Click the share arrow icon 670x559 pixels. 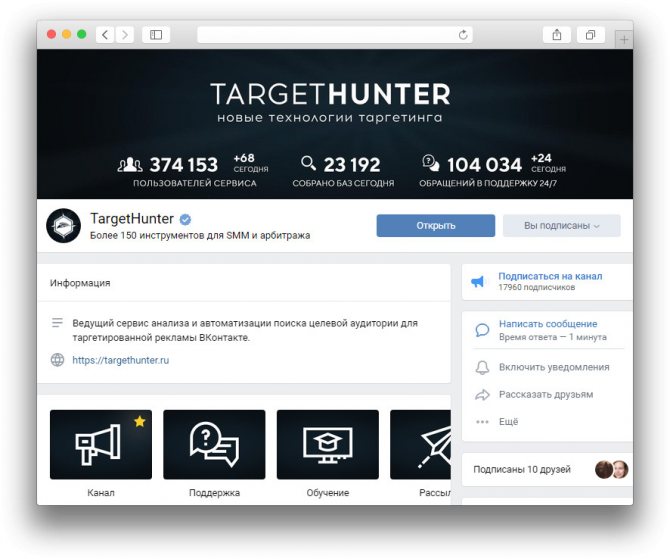pos(482,394)
